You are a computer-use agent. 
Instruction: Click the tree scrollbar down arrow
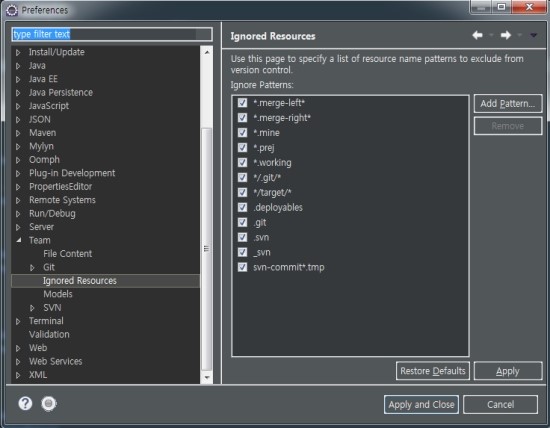pyautogui.click(x=207, y=377)
